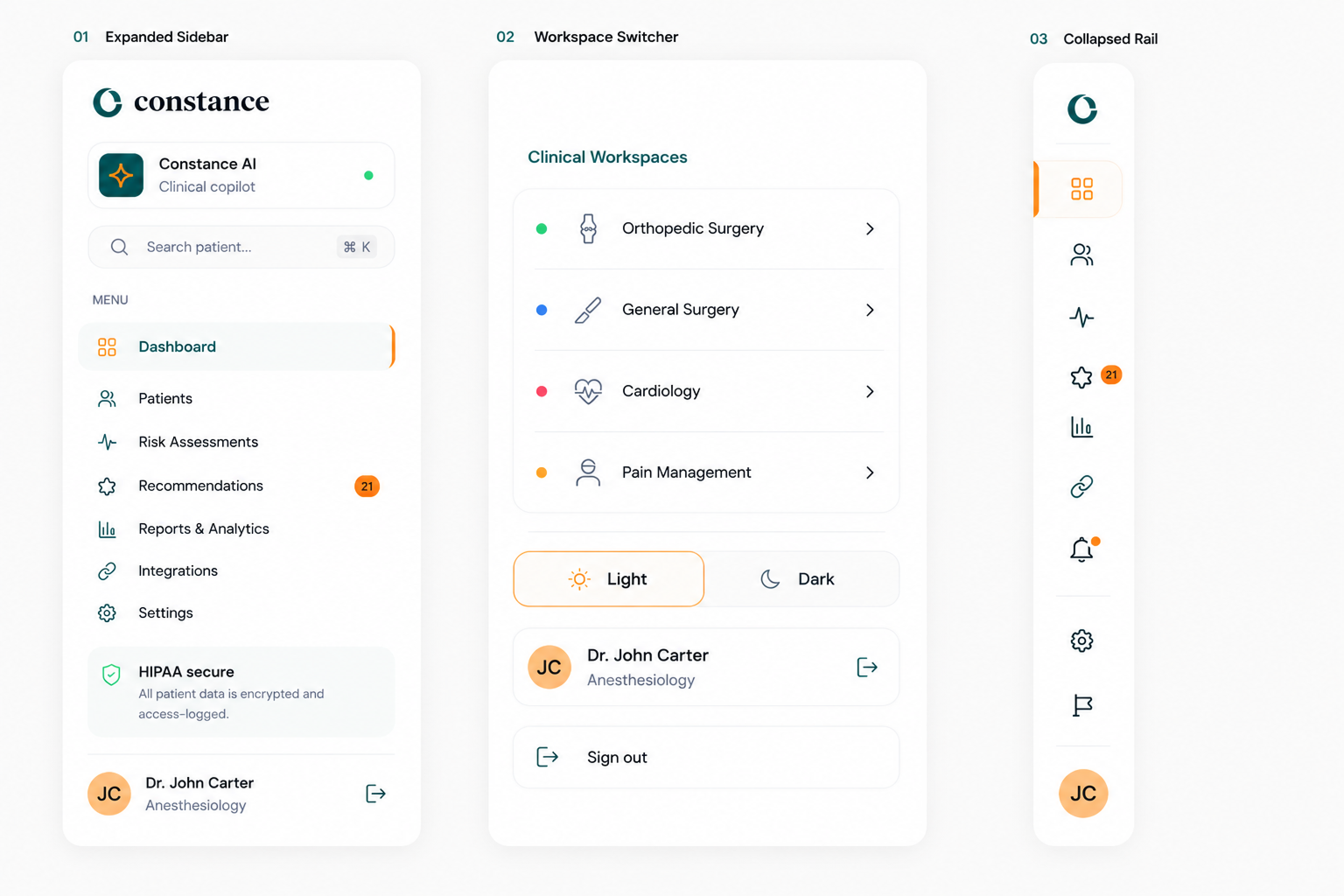Open the Patients icon in collapsed rail
Image resolution: width=1344 pixels, height=896 pixels.
[x=1082, y=255]
